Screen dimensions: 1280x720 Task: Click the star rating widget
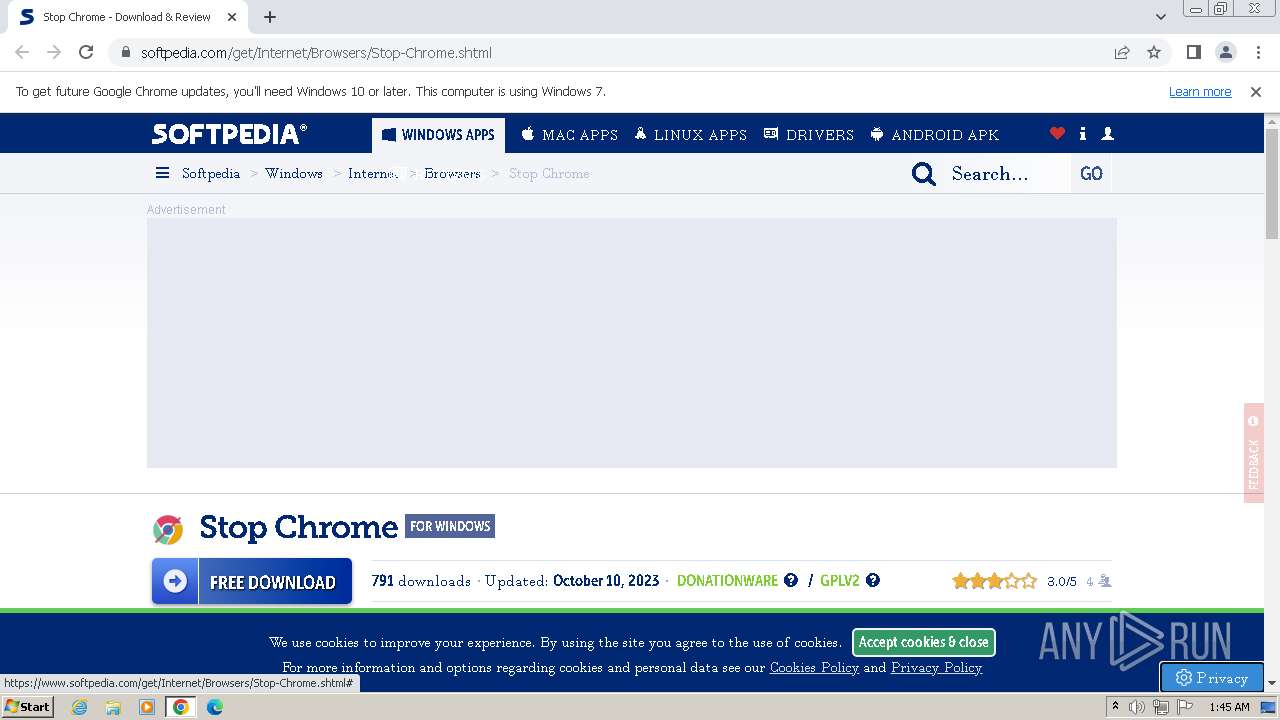(x=994, y=580)
